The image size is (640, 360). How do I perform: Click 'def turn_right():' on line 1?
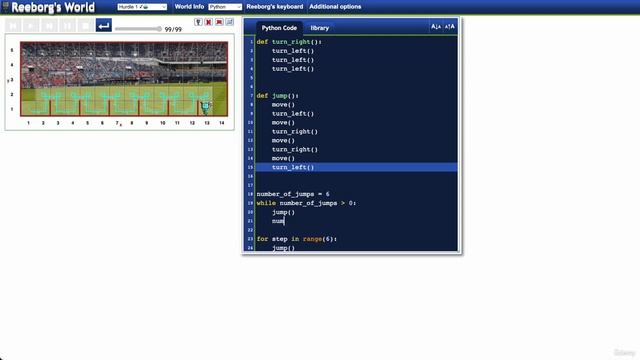pos(289,42)
